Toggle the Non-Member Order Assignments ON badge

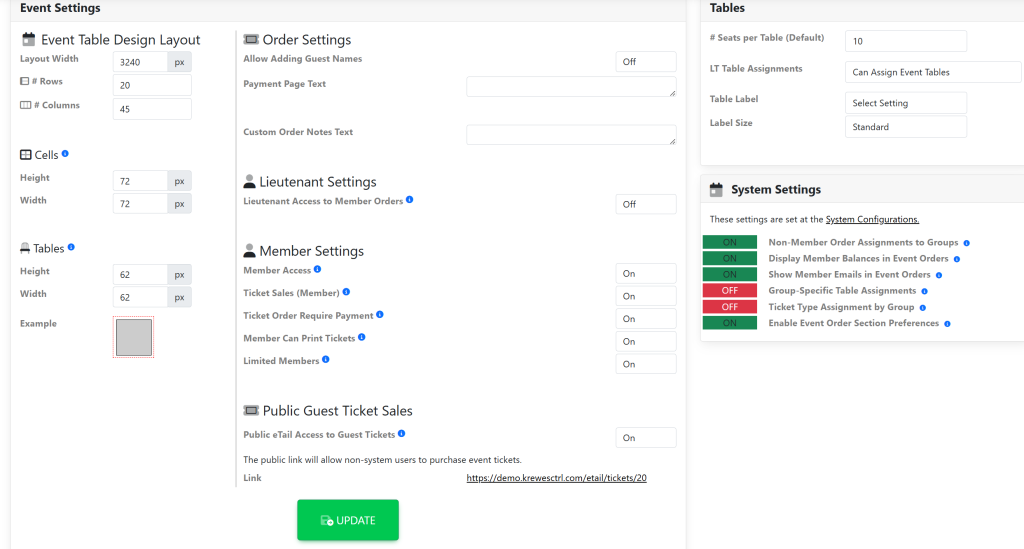coord(729,242)
